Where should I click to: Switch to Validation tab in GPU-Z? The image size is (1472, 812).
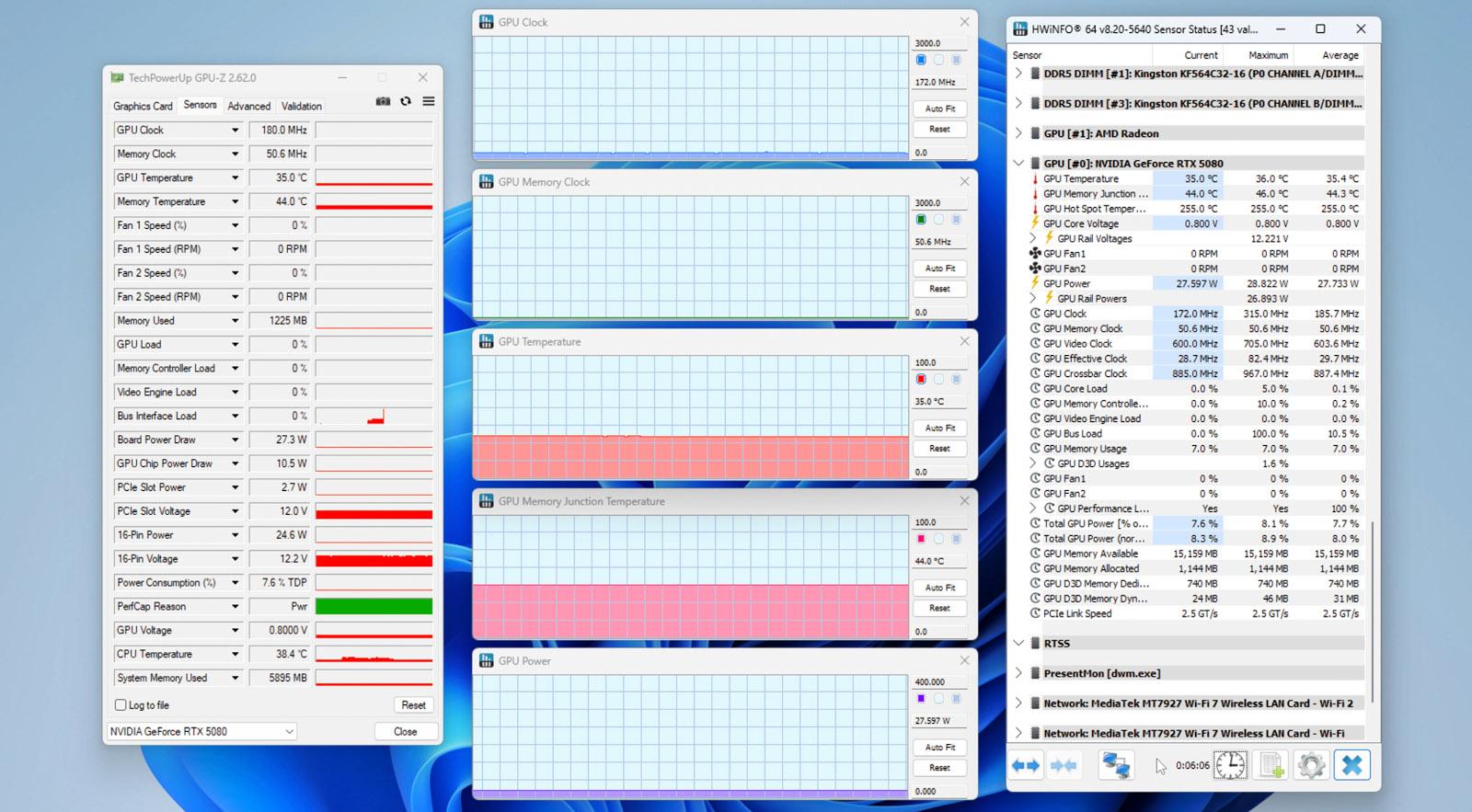coord(302,107)
